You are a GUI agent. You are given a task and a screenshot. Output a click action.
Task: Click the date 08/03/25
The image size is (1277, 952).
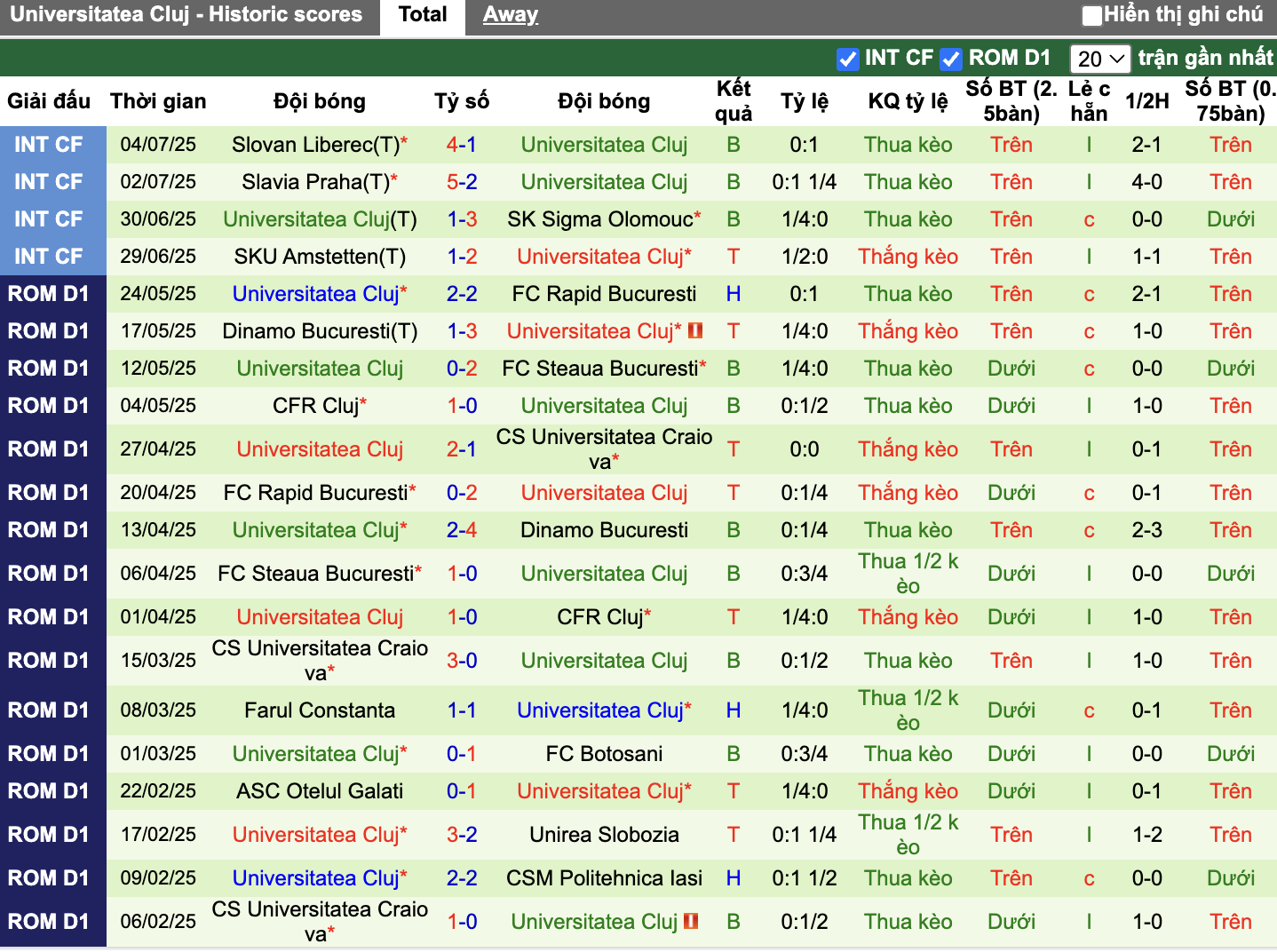click(x=158, y=710)
